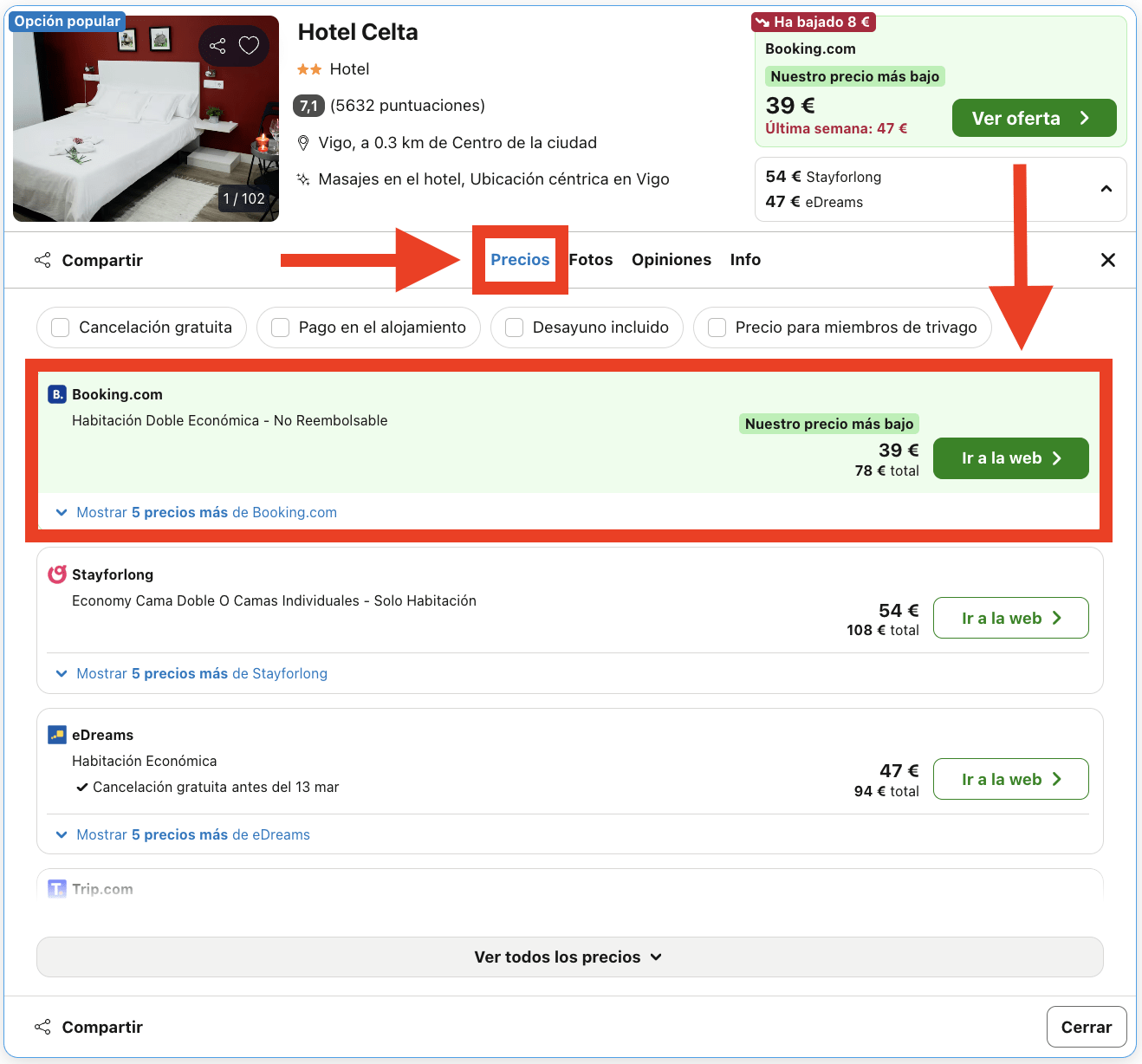The height and width of the screenshot is (1064, 1142).
Task: Toggle Precio para miembros de trivago
Action: tap(717, 328)
